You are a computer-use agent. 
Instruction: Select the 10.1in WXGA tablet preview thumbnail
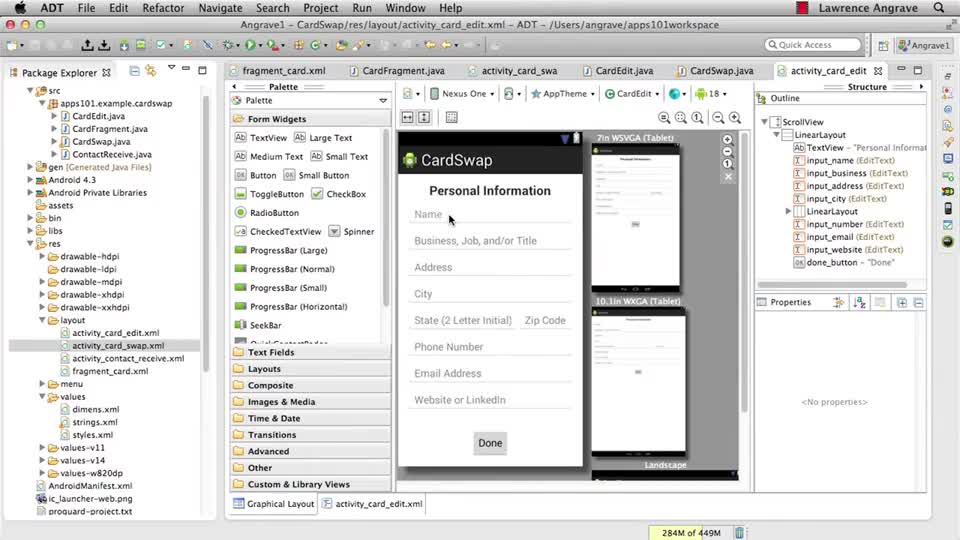pyautogui.click(x=639, y=381)
